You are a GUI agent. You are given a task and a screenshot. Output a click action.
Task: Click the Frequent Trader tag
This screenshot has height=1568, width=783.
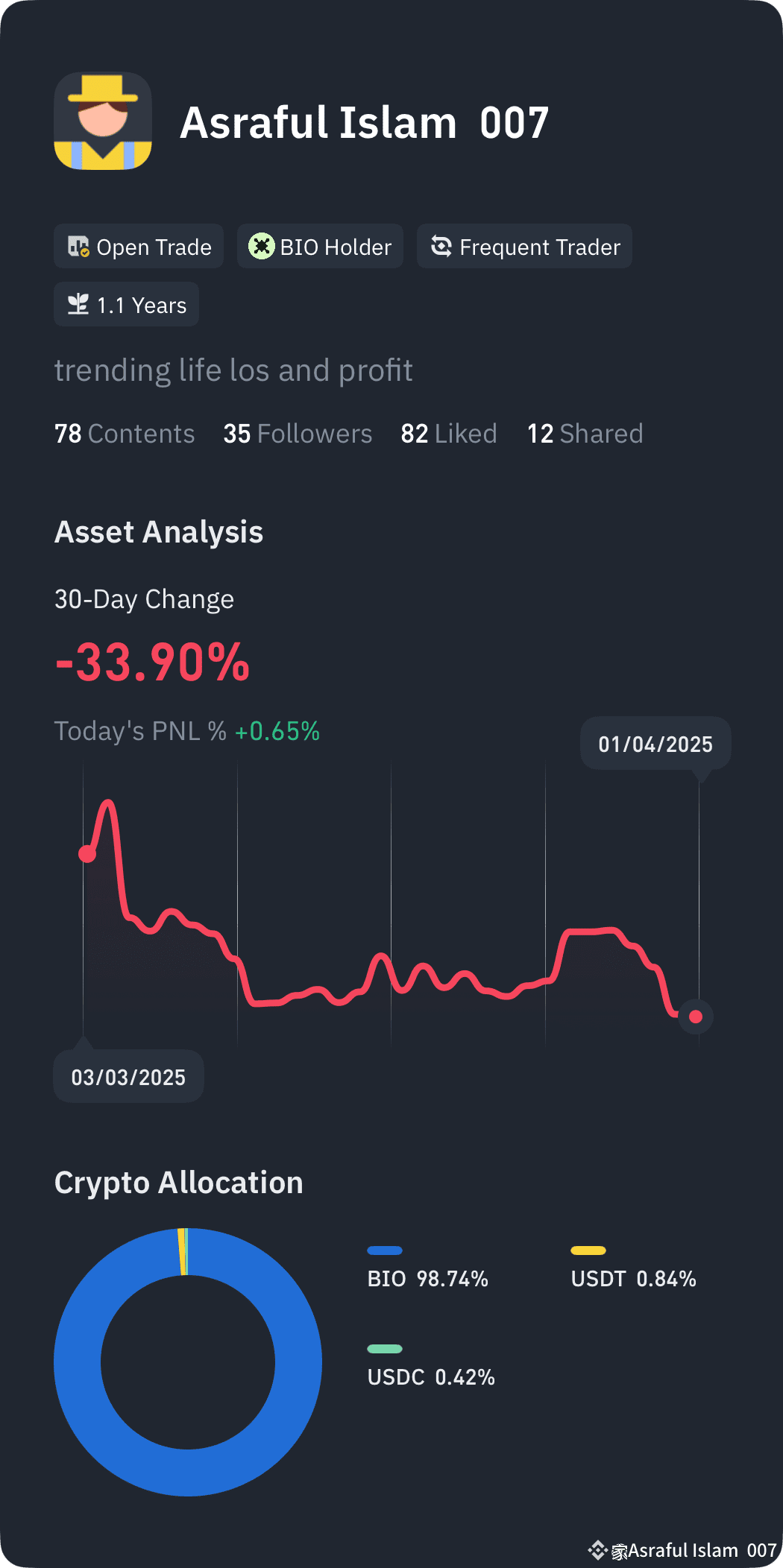[x=524, y=246]
